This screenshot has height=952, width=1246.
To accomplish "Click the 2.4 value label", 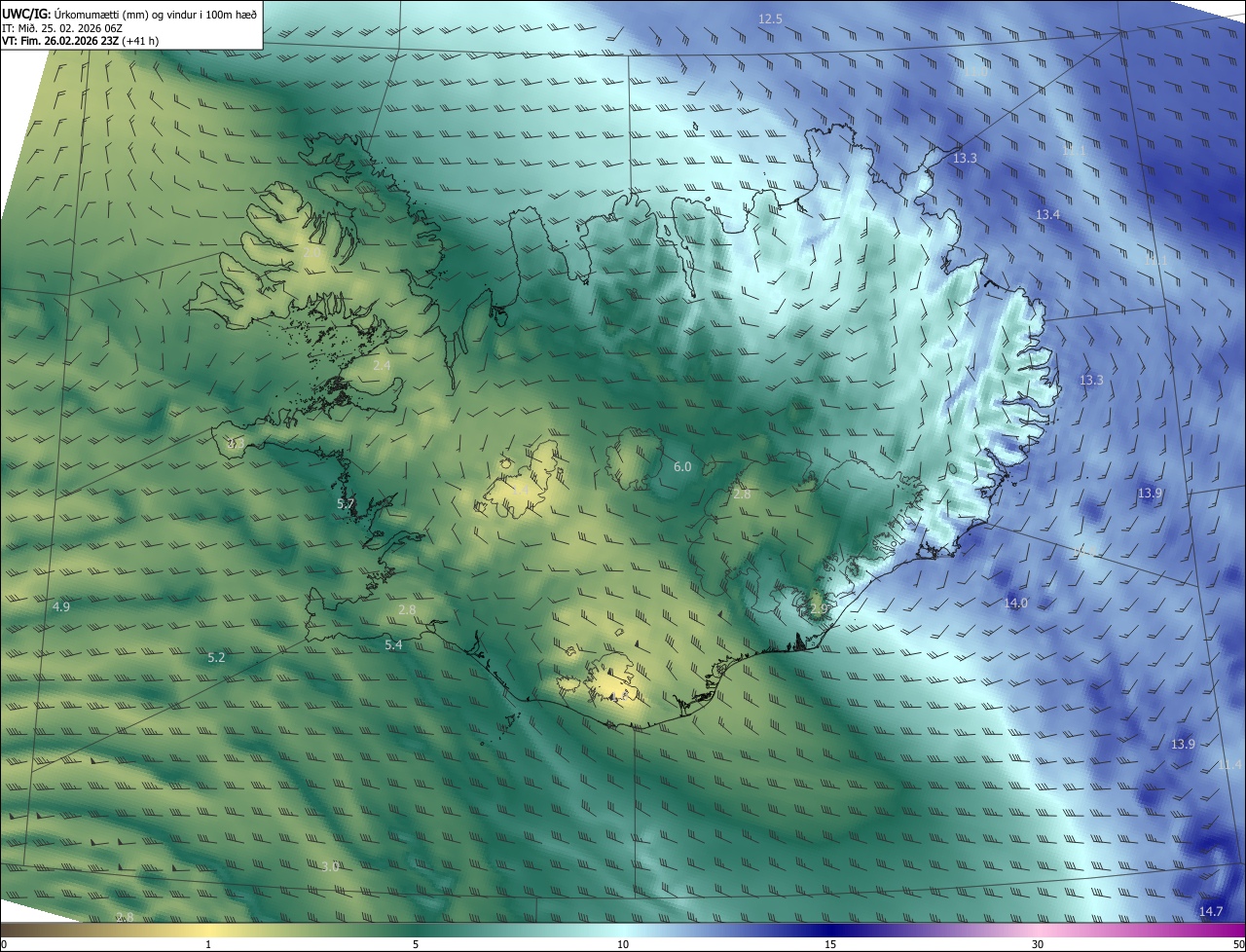I will coord(382,366).
